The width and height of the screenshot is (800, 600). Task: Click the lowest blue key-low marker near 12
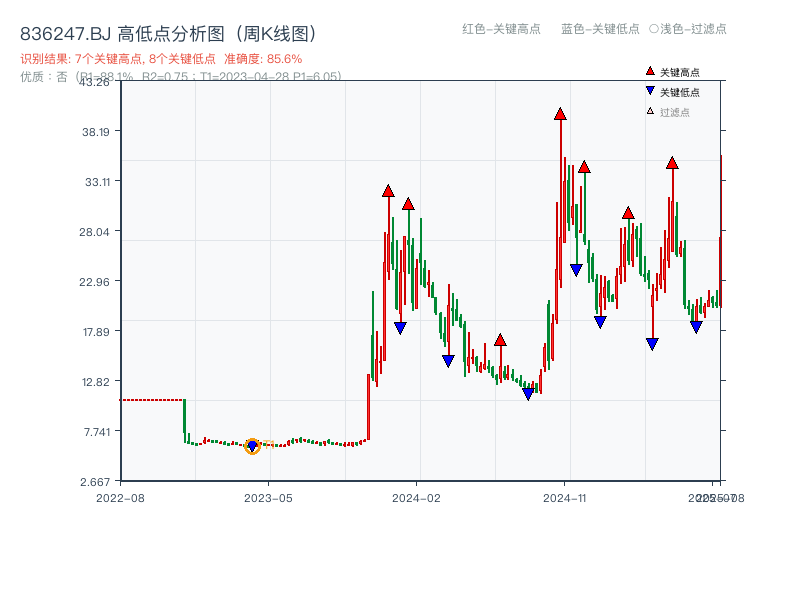(x=530, y=394)
